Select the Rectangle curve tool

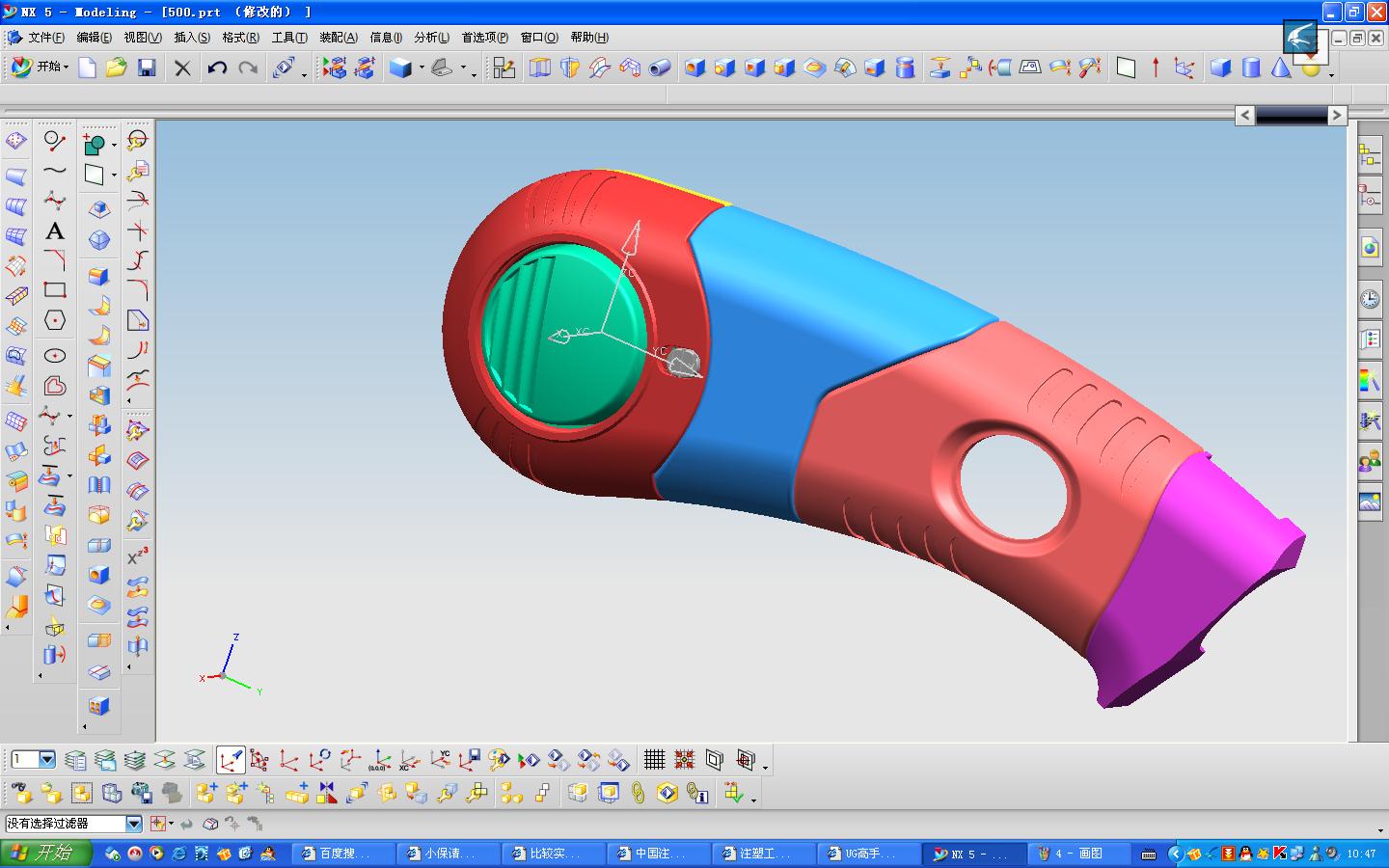(55, 289)
